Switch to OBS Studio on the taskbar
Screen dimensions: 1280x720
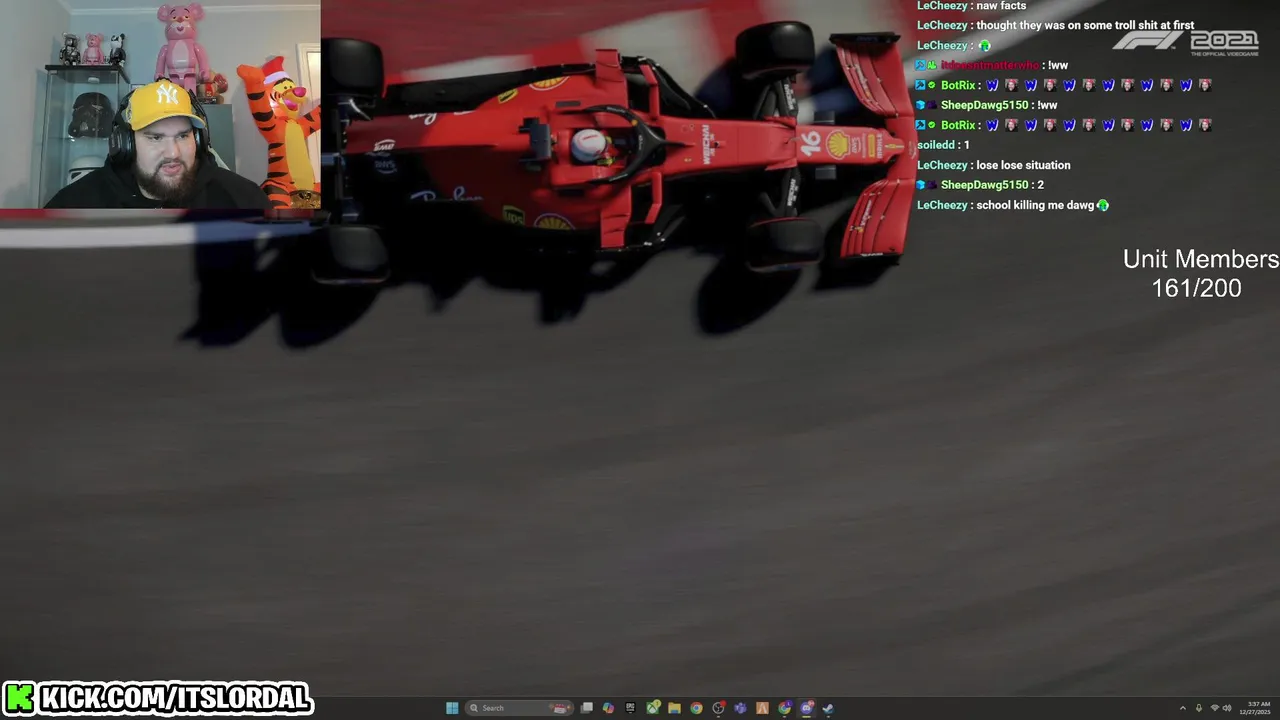[x=718, y=708]
